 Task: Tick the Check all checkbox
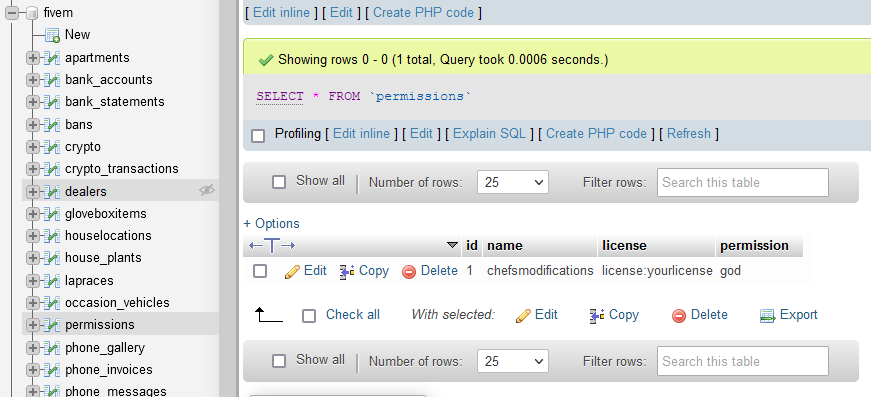(x=309, y=316)
